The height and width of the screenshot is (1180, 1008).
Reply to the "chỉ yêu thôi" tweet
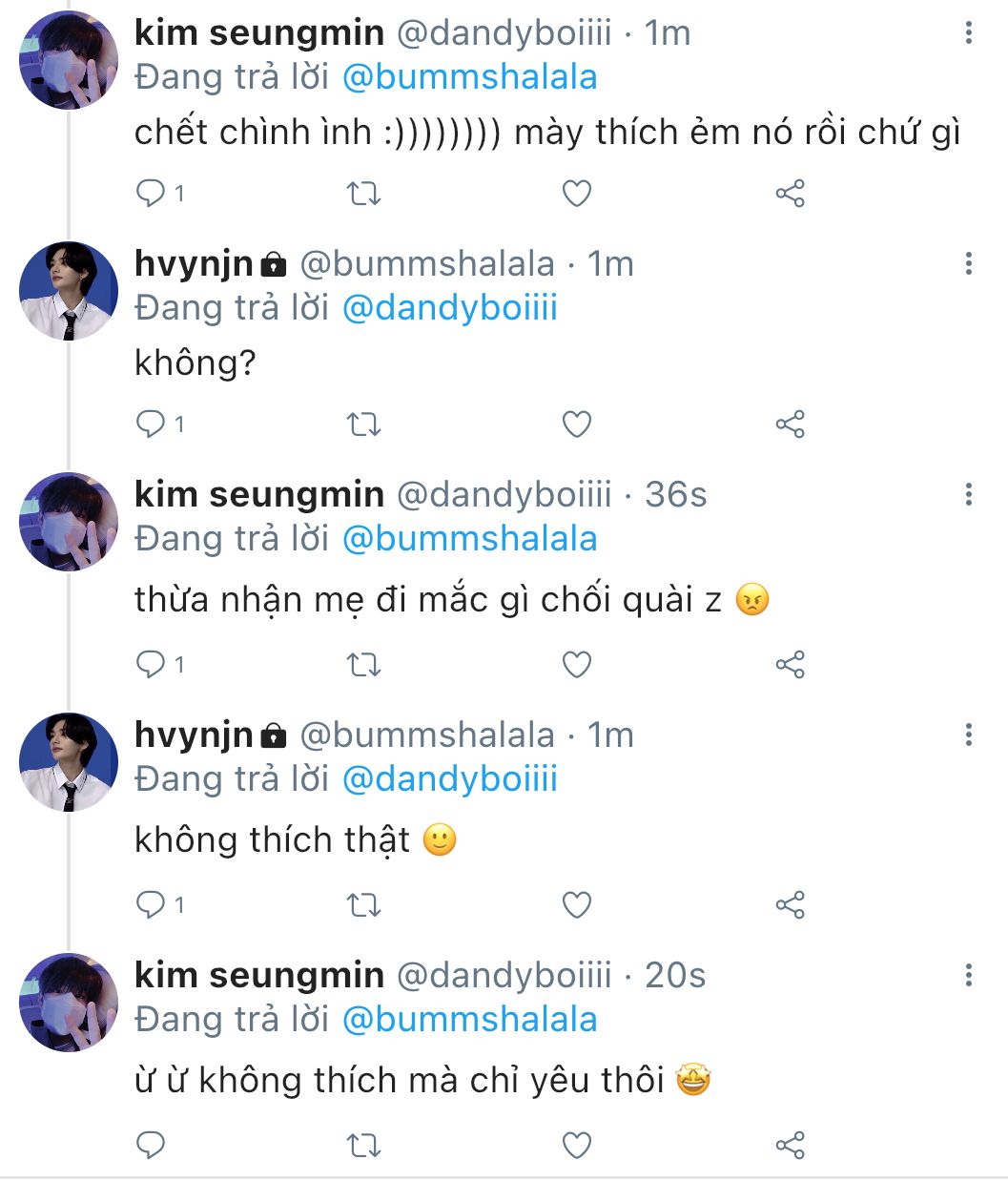click(151, 1146)
